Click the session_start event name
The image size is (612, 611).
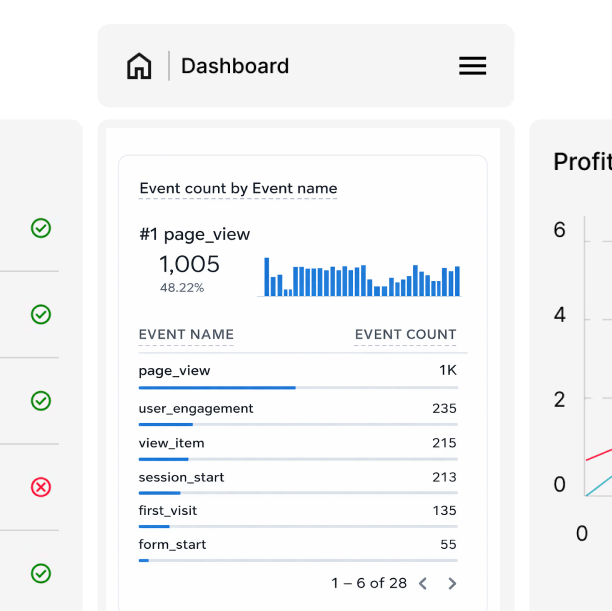[181, 477]
